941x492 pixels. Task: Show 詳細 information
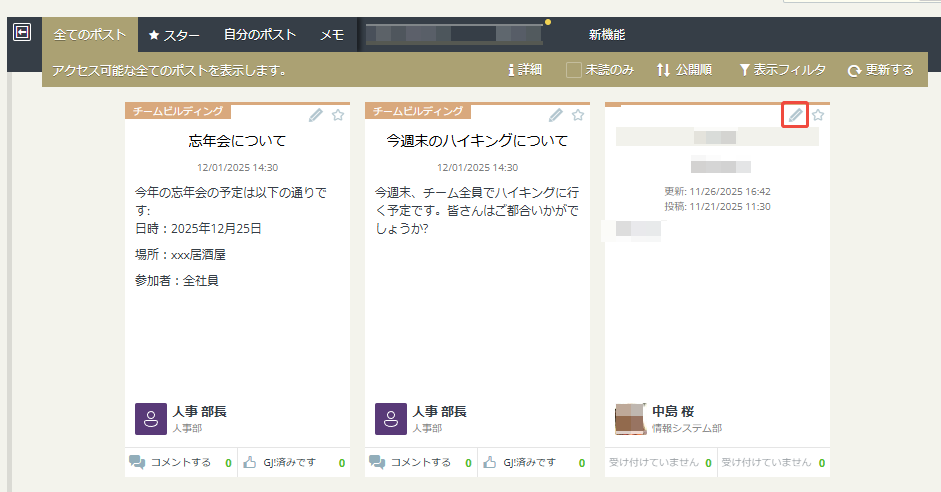pyautogui.click(x=525, y=70)
